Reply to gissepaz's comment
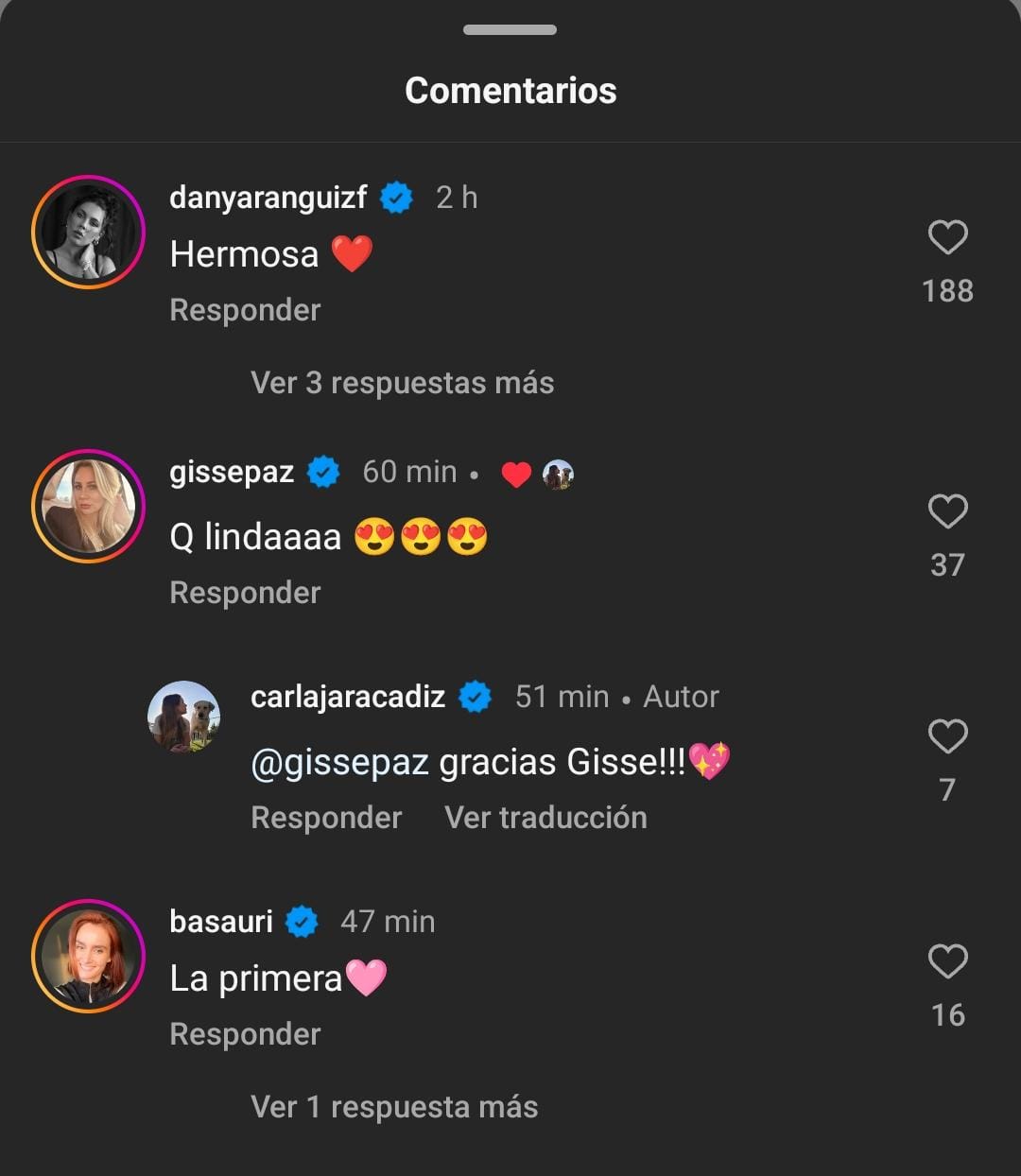Viewport: 1021px width, 1176px height. 245,593
